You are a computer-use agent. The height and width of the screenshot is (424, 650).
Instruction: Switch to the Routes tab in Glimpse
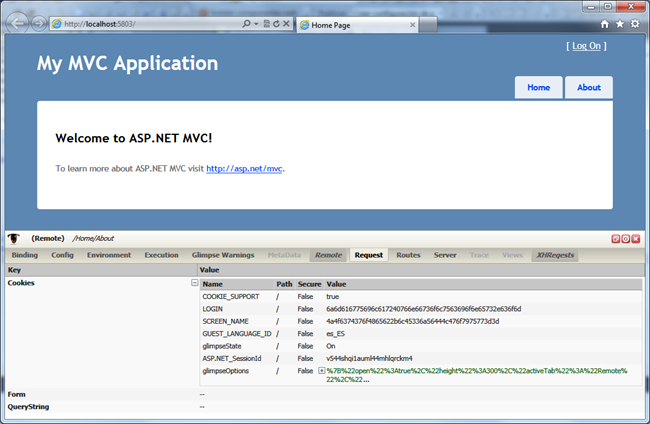click(x=408, y=255)
